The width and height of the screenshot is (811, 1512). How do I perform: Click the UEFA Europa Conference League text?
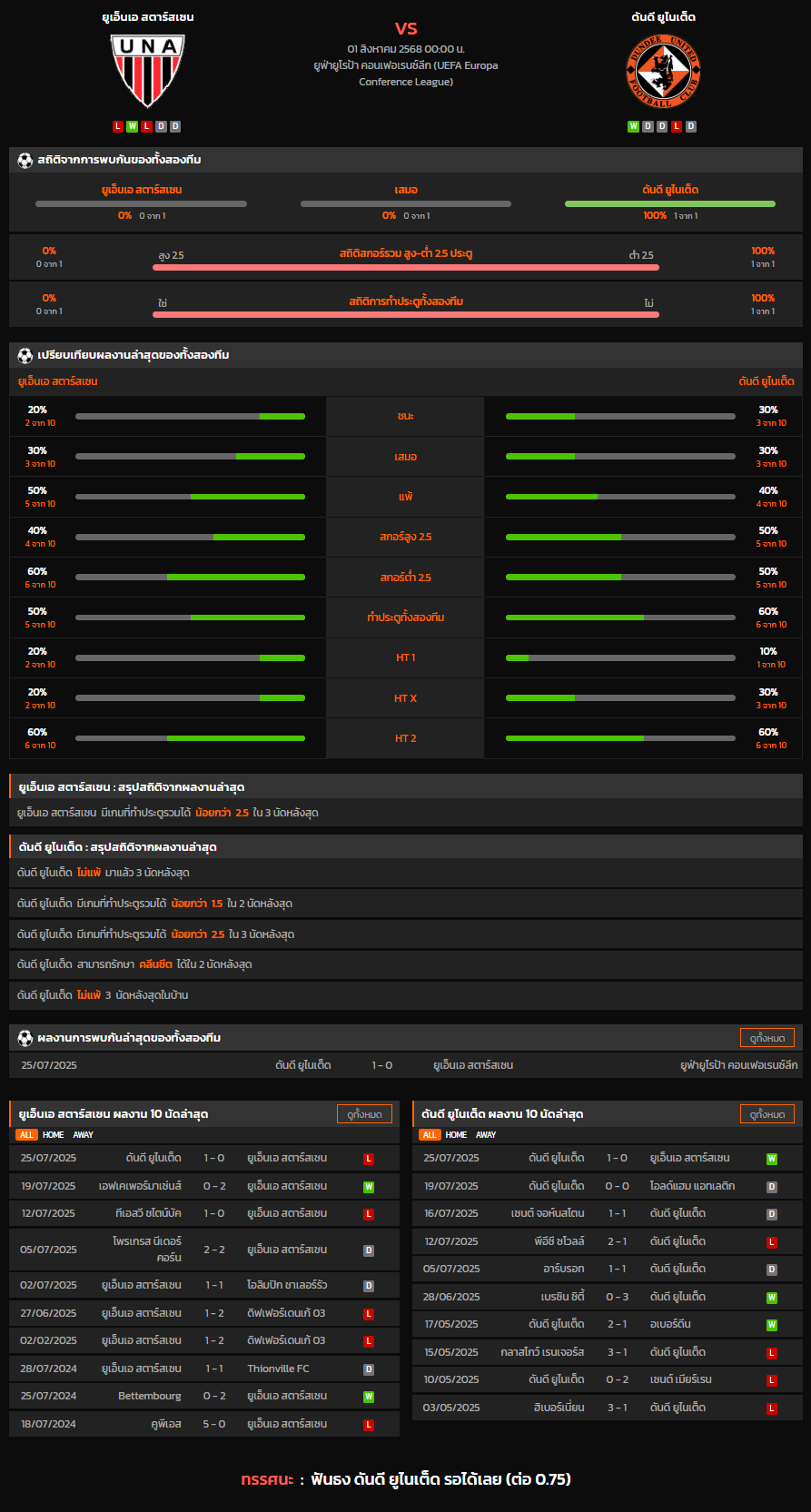click(406, 74)
